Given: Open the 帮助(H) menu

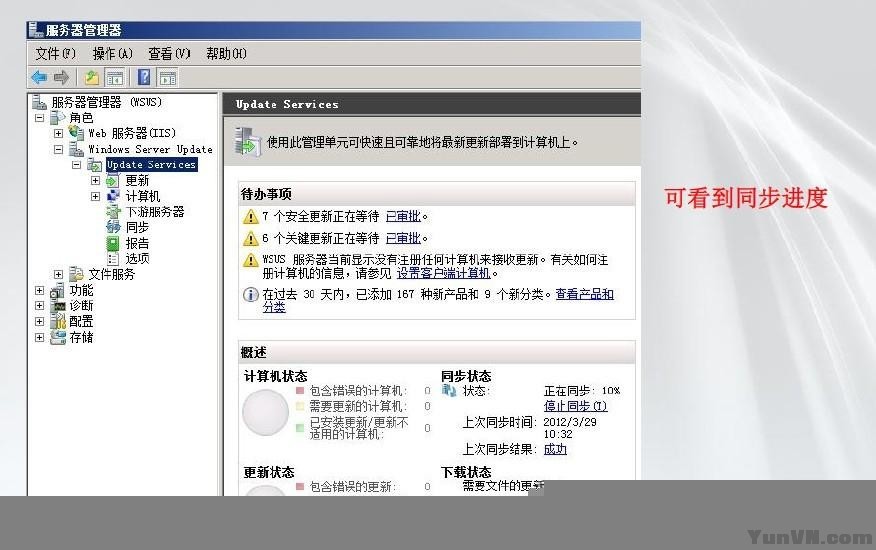Looking at the screenshot, I should point(226,54).
